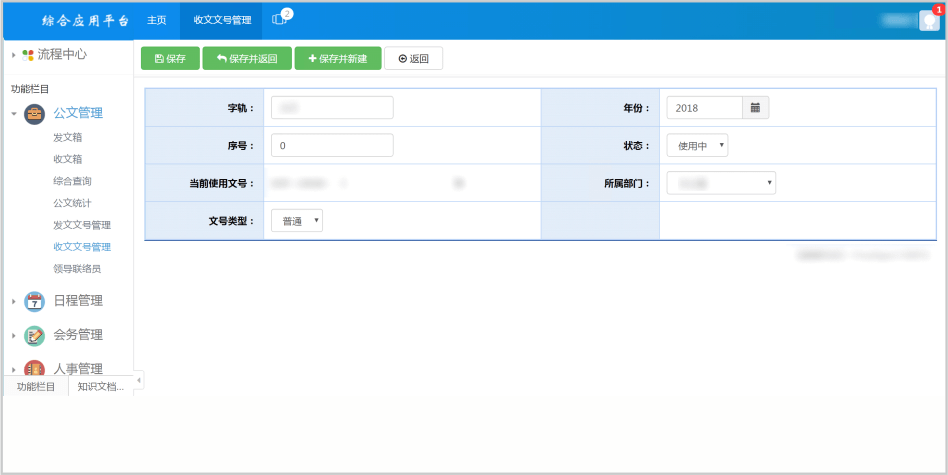
Task: Switch to the 主页 tab
Action: point(157,20)
